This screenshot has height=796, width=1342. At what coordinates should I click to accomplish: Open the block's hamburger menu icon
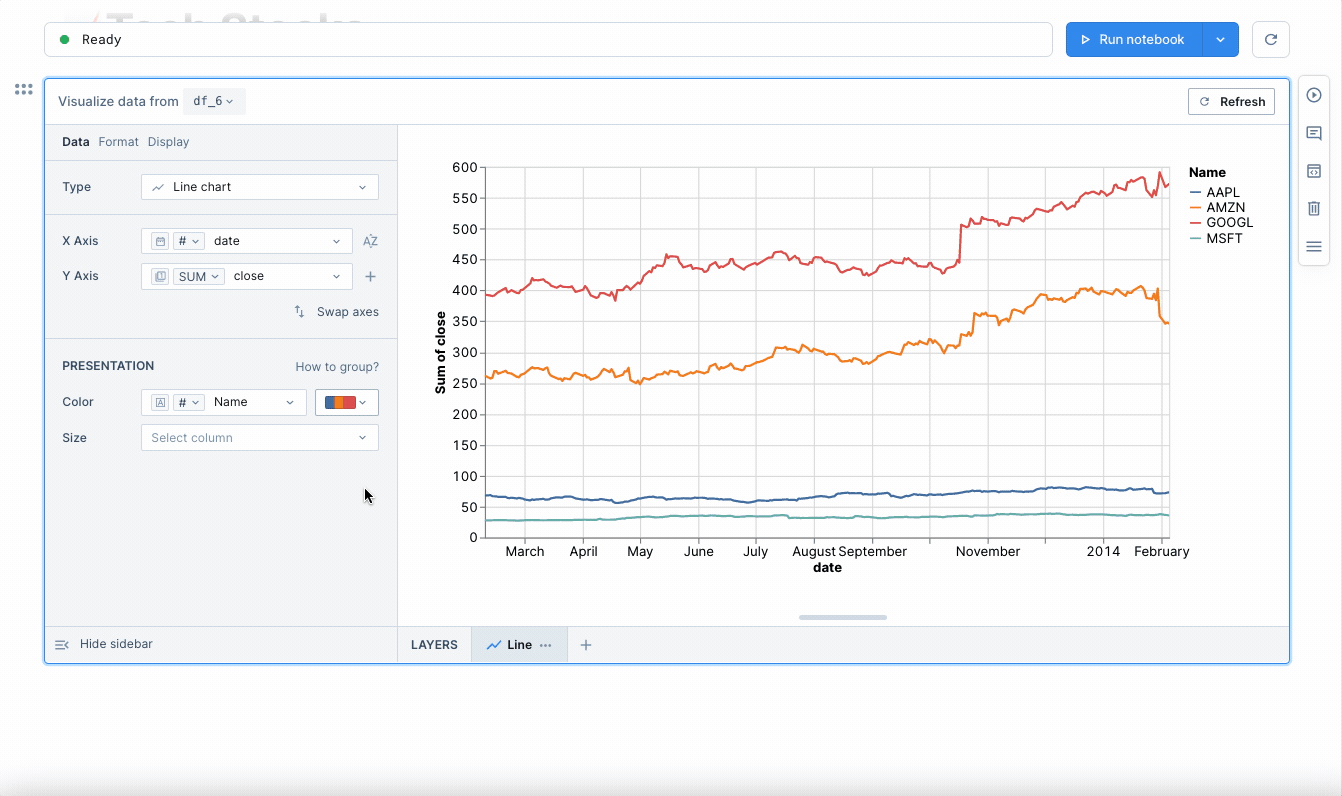click(1314, 247)
